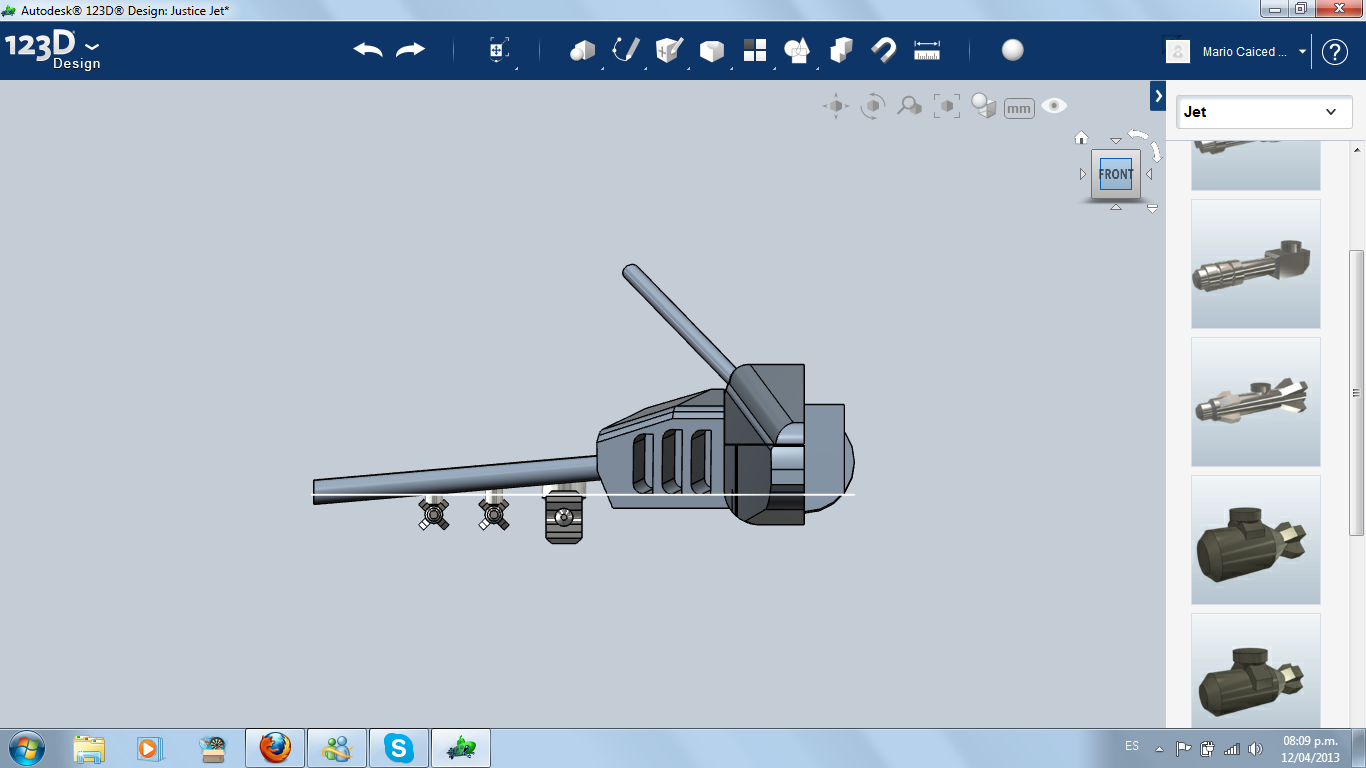The height and width of the screenshot is (768, 1366).
Task: Select the first dark green engine thumbnail
Action: (1256, 540)
